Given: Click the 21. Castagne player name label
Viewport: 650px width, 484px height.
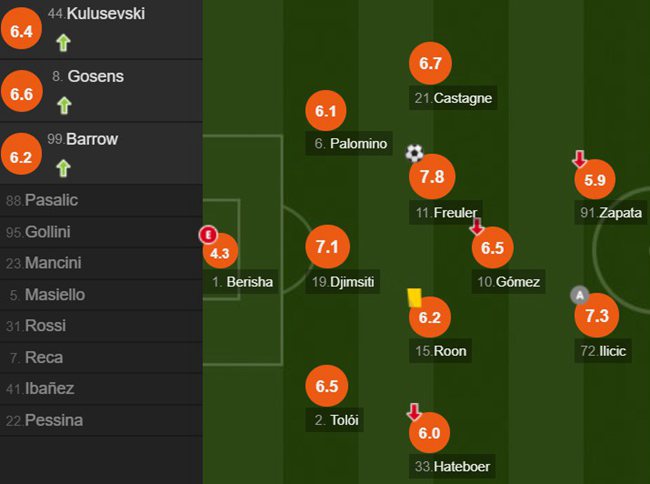Looking at the screenshot, I should [x=453, y=98].
